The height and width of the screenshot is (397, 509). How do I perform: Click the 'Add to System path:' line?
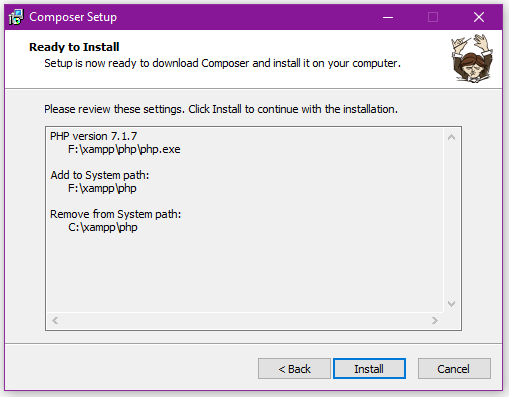point(100,175)
